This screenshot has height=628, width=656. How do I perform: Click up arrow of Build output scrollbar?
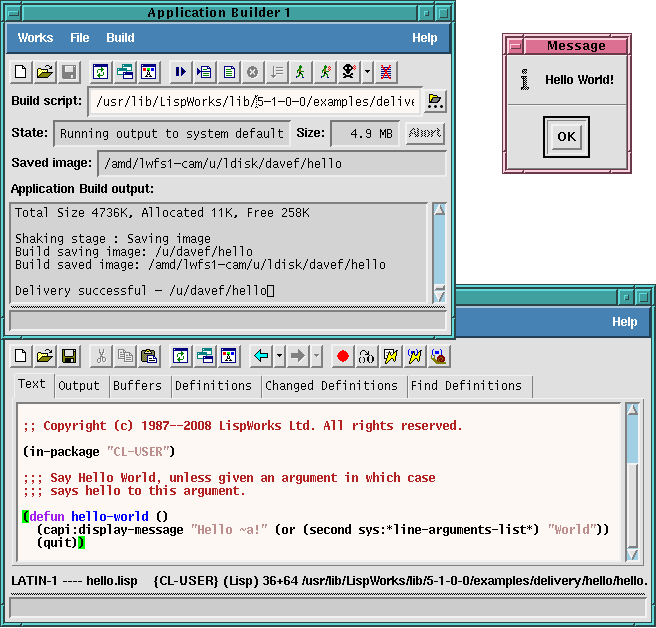pos(439,210)
